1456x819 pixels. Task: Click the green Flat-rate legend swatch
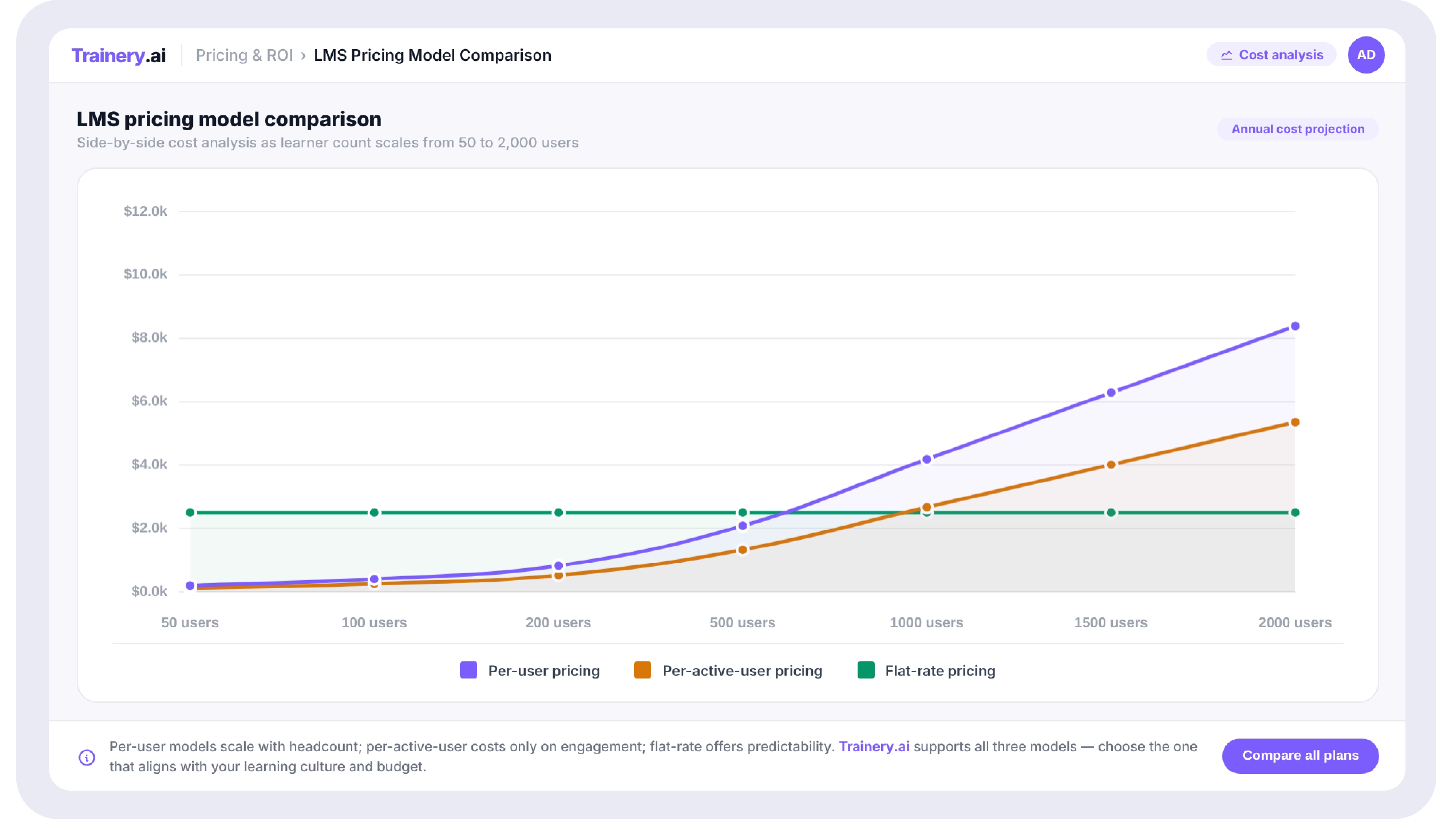866,670
